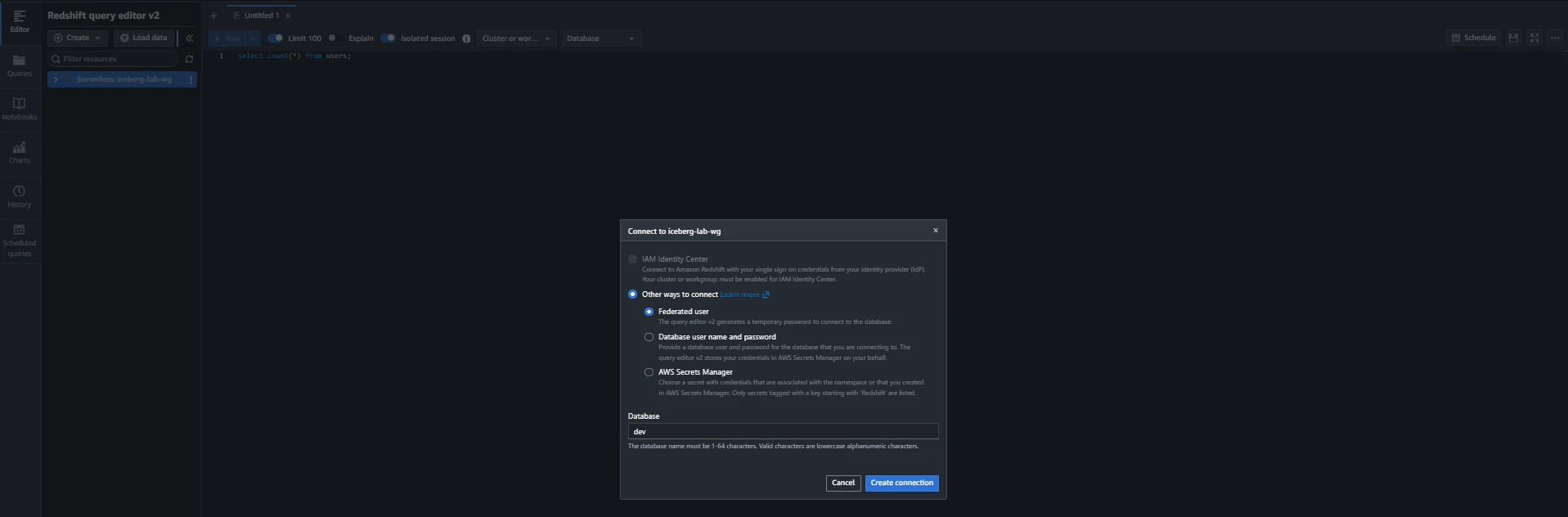Click the SQL line select count(*) from users
Viewport: 1568px width, 517px height.
click(x=294, y=56)
